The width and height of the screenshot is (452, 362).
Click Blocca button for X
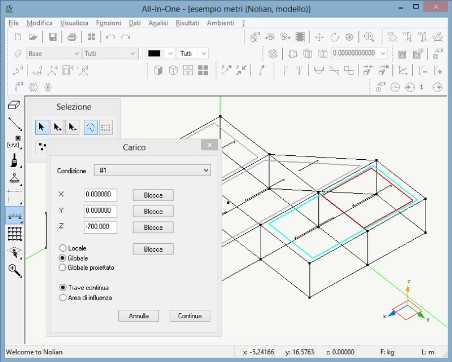[153, 195]
